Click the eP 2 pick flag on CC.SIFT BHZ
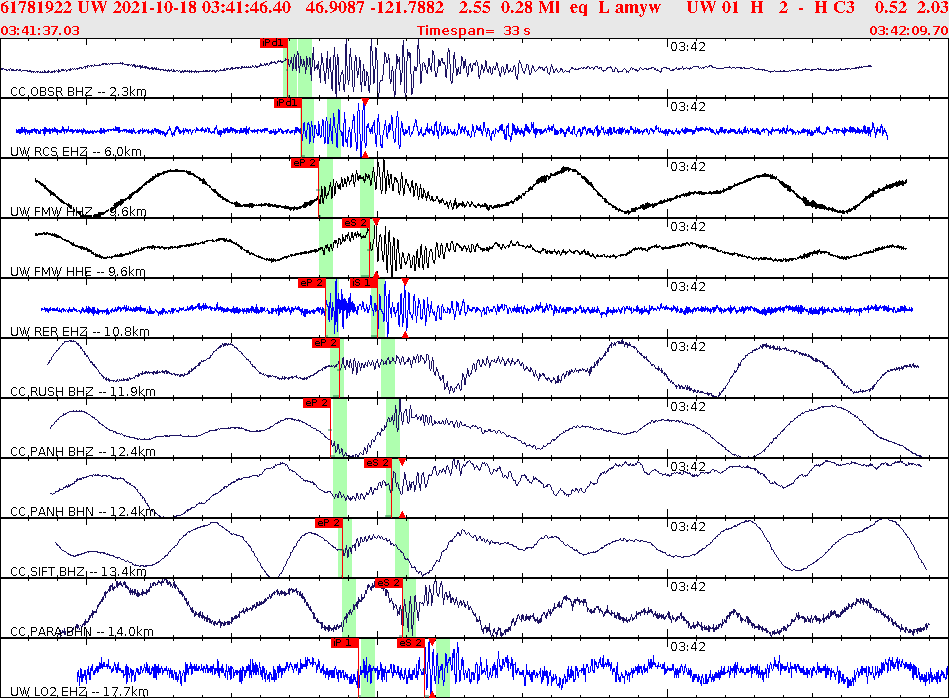The image size is (949, 698). click(330, 521)
